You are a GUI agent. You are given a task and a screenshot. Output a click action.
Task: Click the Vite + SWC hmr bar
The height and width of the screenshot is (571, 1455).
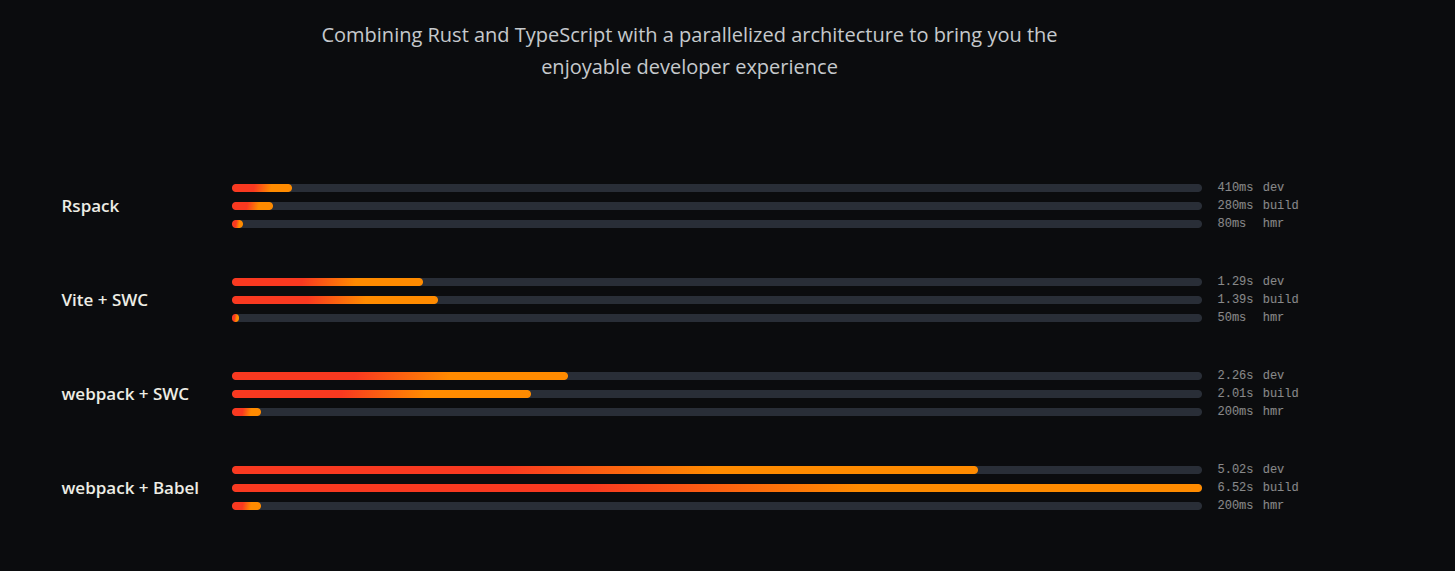click(x=717, y=318)
